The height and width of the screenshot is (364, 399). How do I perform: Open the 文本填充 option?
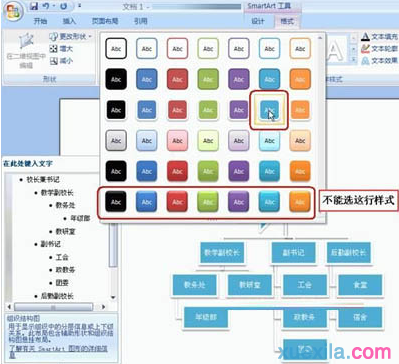pyautogui.click(x=380, y=36)
